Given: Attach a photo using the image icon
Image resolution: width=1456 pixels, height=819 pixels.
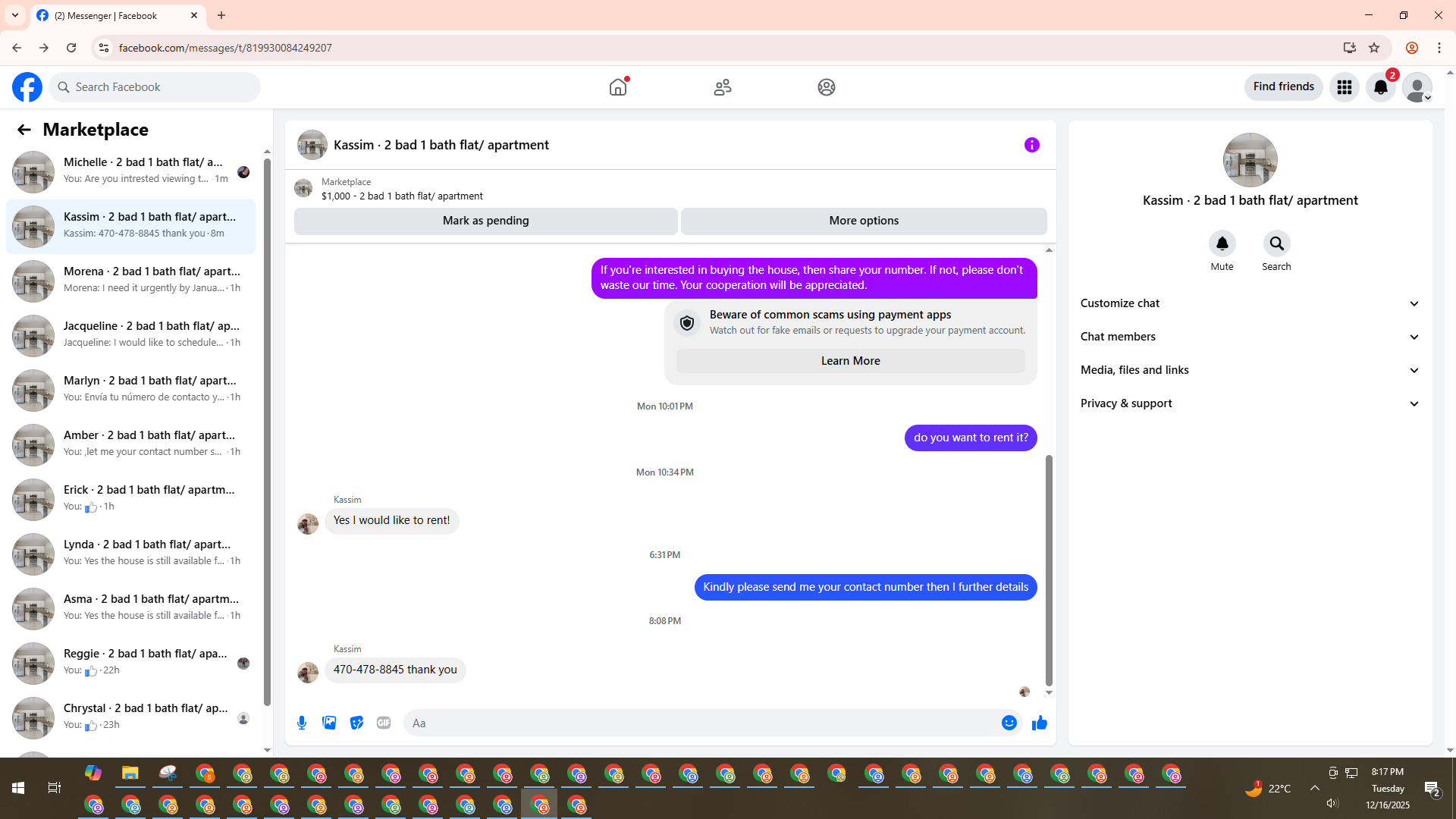Looking at the screenshot, I should pyautogui.click(x=329, y=723).
